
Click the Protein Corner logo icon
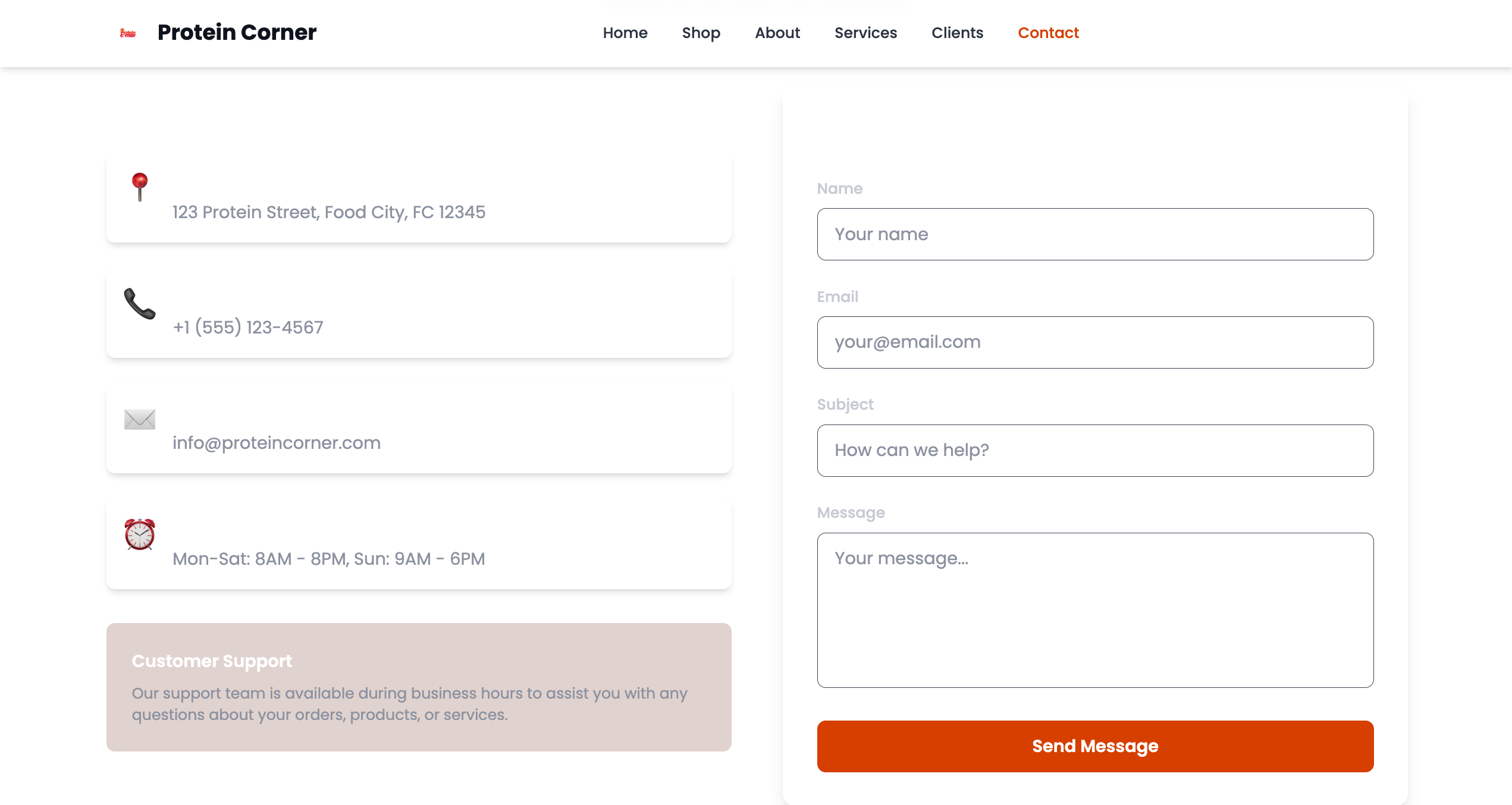[128, 33]
